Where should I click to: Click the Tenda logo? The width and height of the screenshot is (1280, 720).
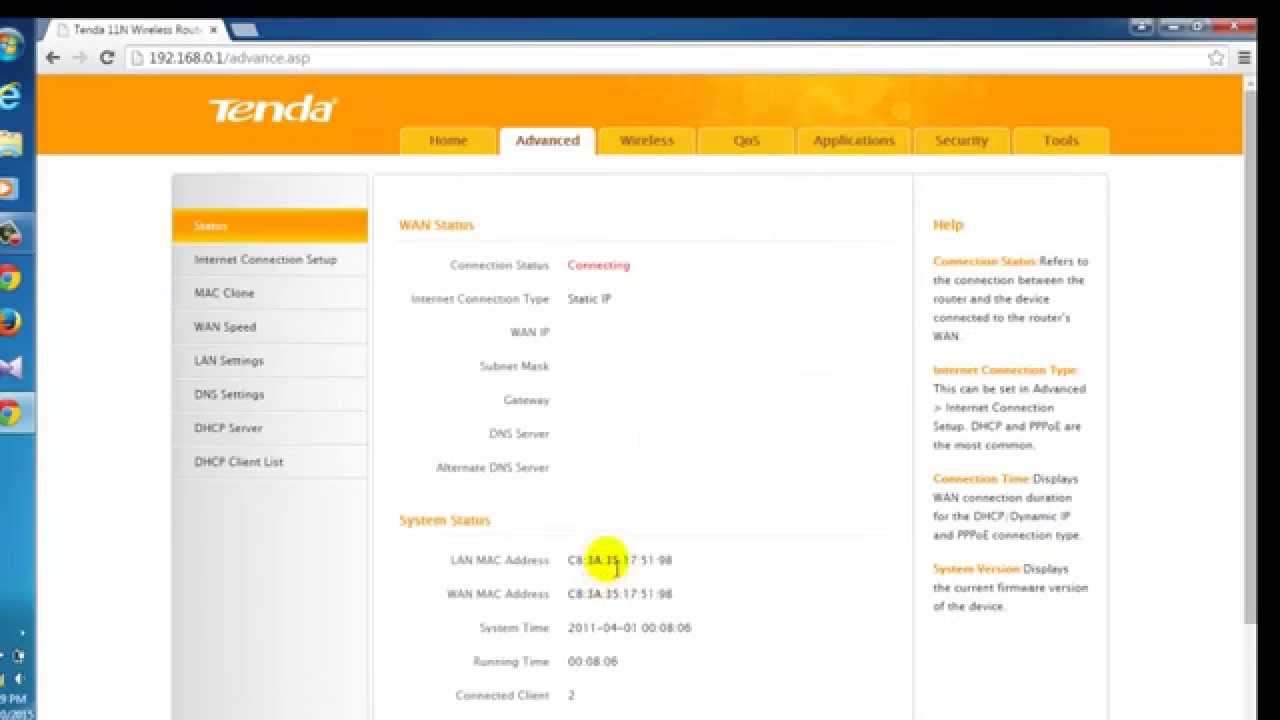pos(273,109)
